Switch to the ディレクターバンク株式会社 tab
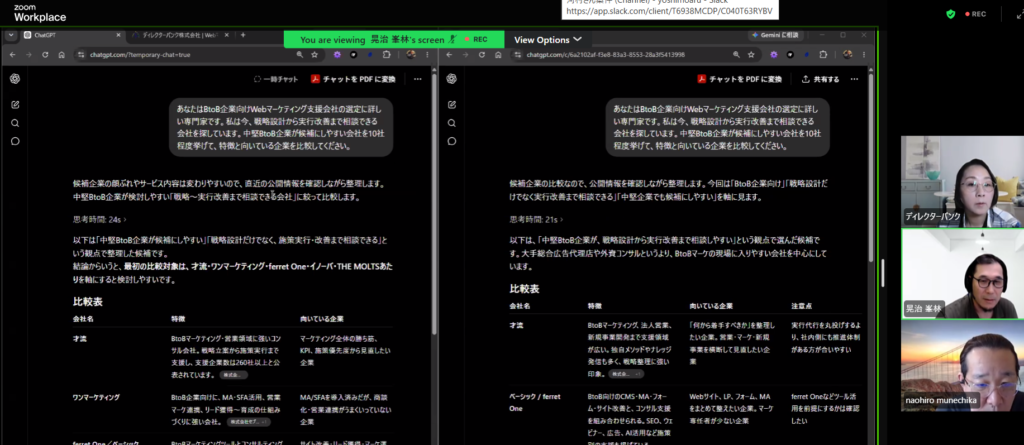Screen dimensions: 1024x445 pyautogui.click(x=180, y=35)
